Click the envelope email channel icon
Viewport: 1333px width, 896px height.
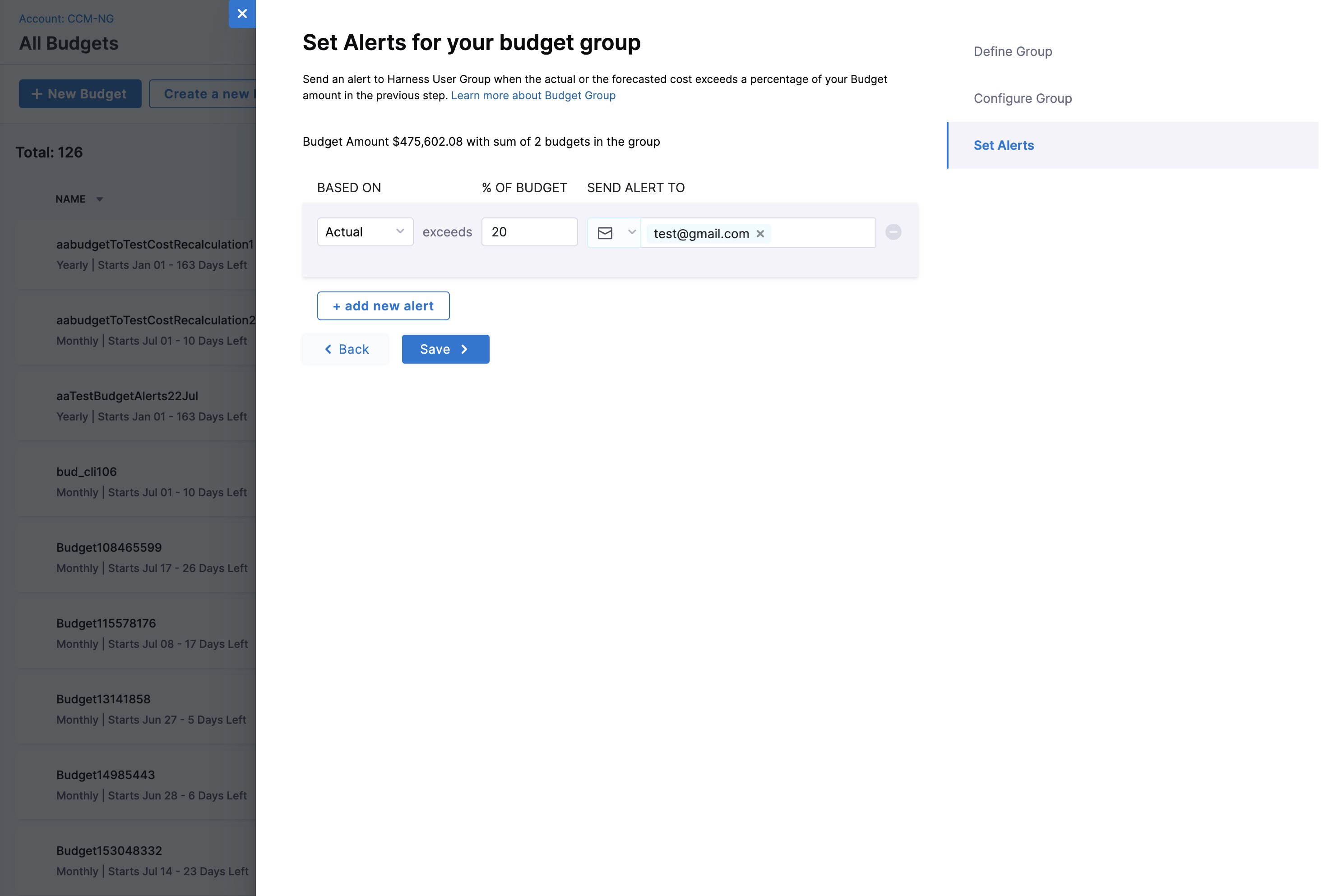pyautogui.click(x=605, y=232)
